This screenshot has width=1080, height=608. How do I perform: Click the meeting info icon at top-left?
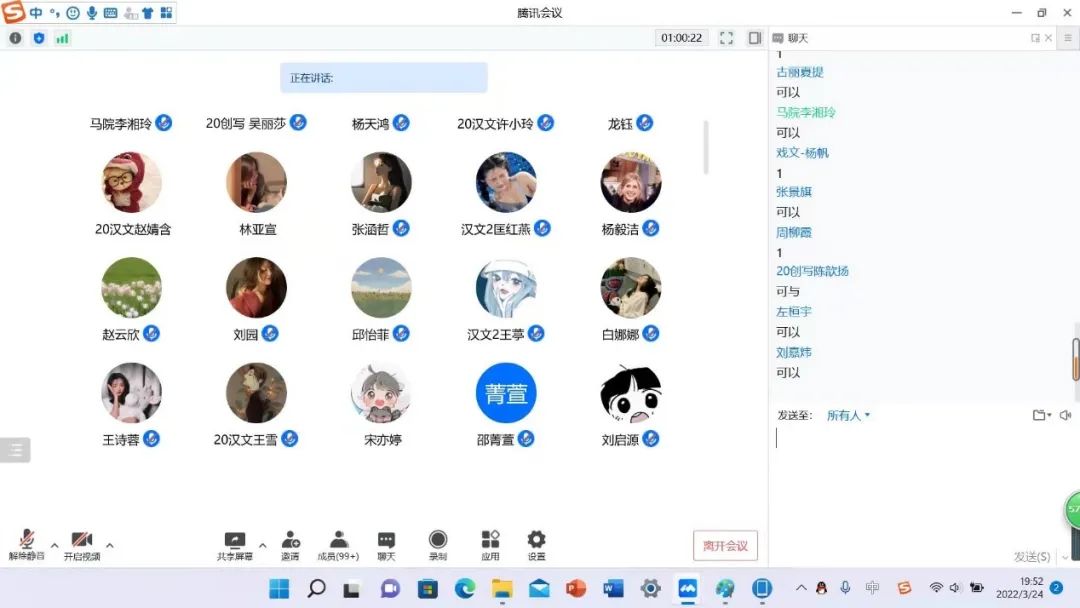[15, 38]
